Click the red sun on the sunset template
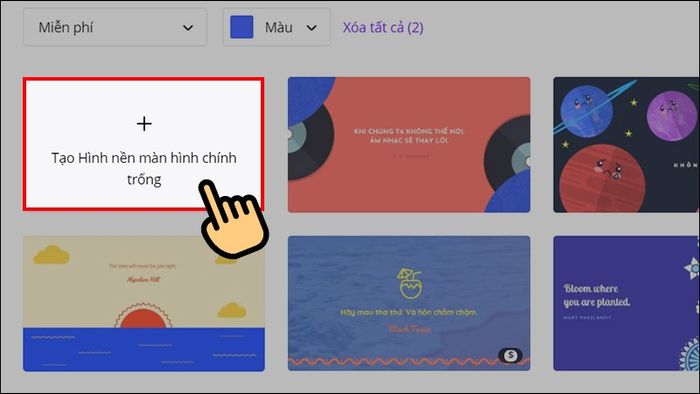 click(x=143, y=316)
